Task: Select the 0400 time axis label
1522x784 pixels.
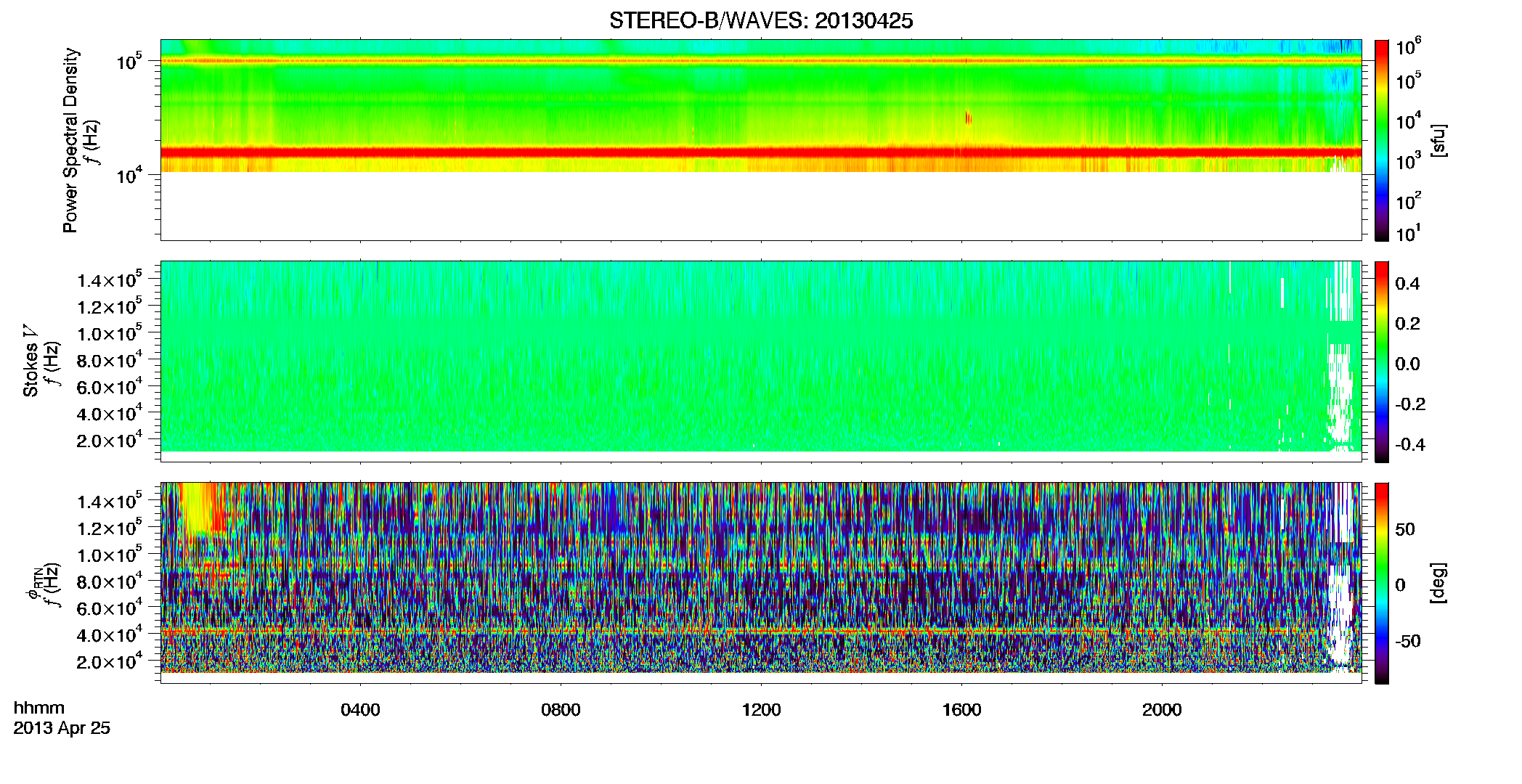Action: tap(360, 710)
